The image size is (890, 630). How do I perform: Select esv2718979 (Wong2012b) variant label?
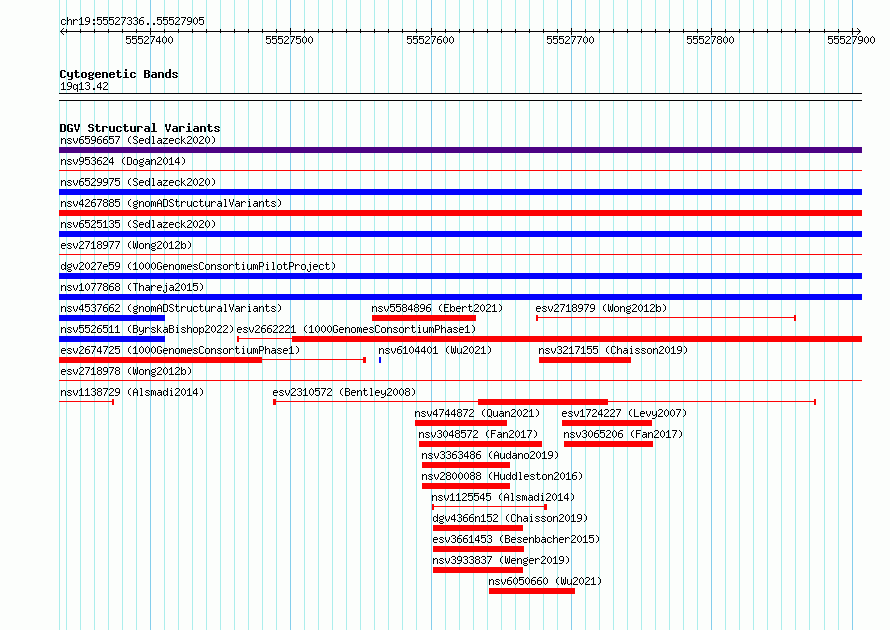point(601,308)
